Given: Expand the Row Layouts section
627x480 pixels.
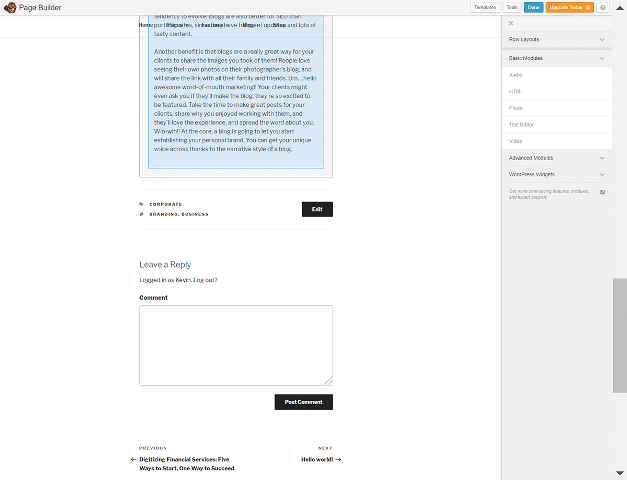Looking at the screenshot, I should [557, 40].
